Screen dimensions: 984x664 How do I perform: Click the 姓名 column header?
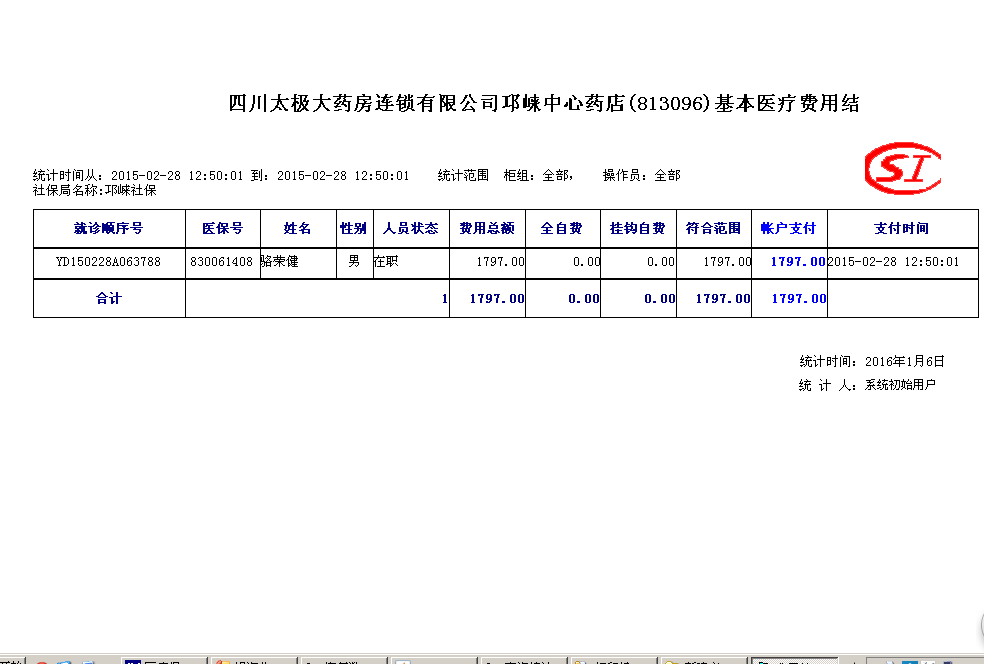297,228
